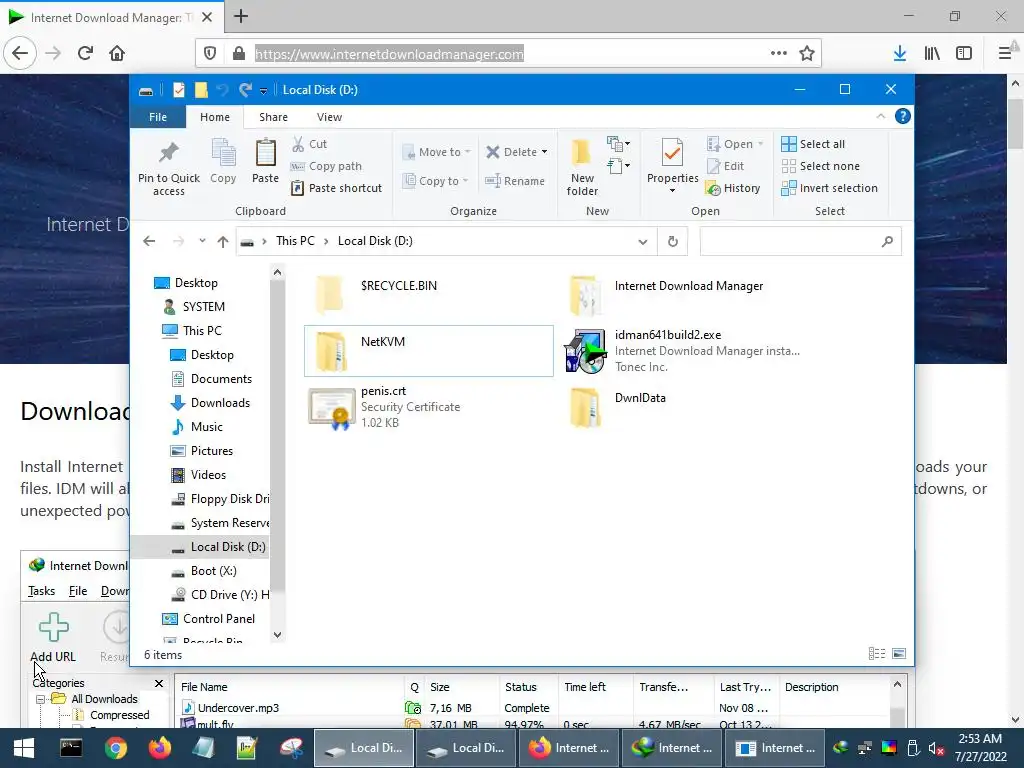Click the muted volume tray icon
Viewport: 1024px width, 768px height.
tap(935, 748)
